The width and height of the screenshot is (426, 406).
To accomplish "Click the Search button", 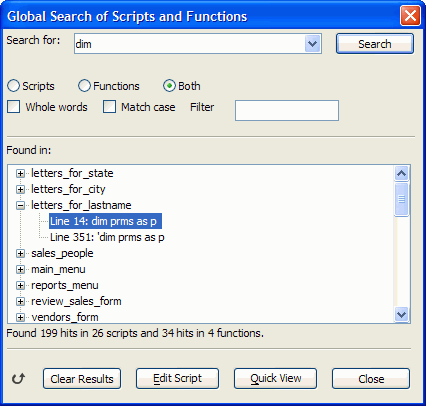I will coord(375,44).
